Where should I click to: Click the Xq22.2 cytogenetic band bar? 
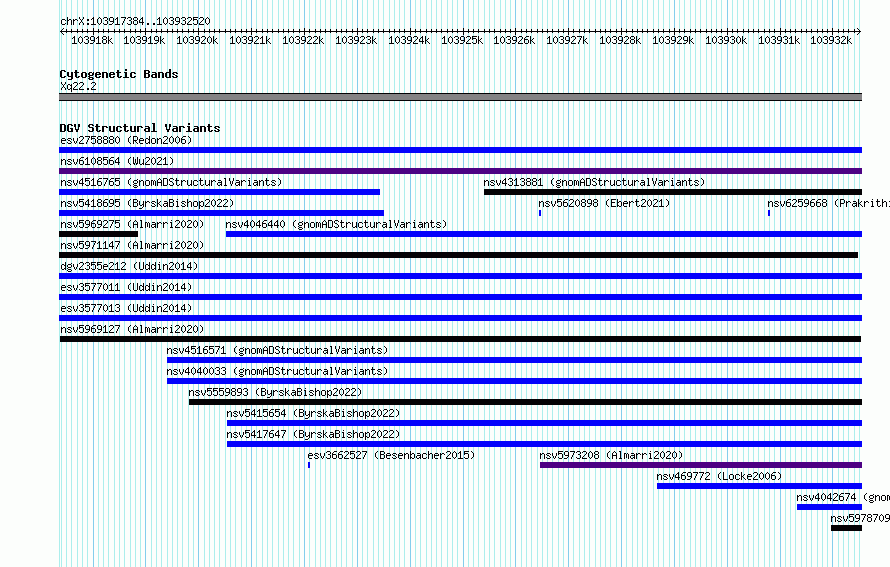[460, 97]
